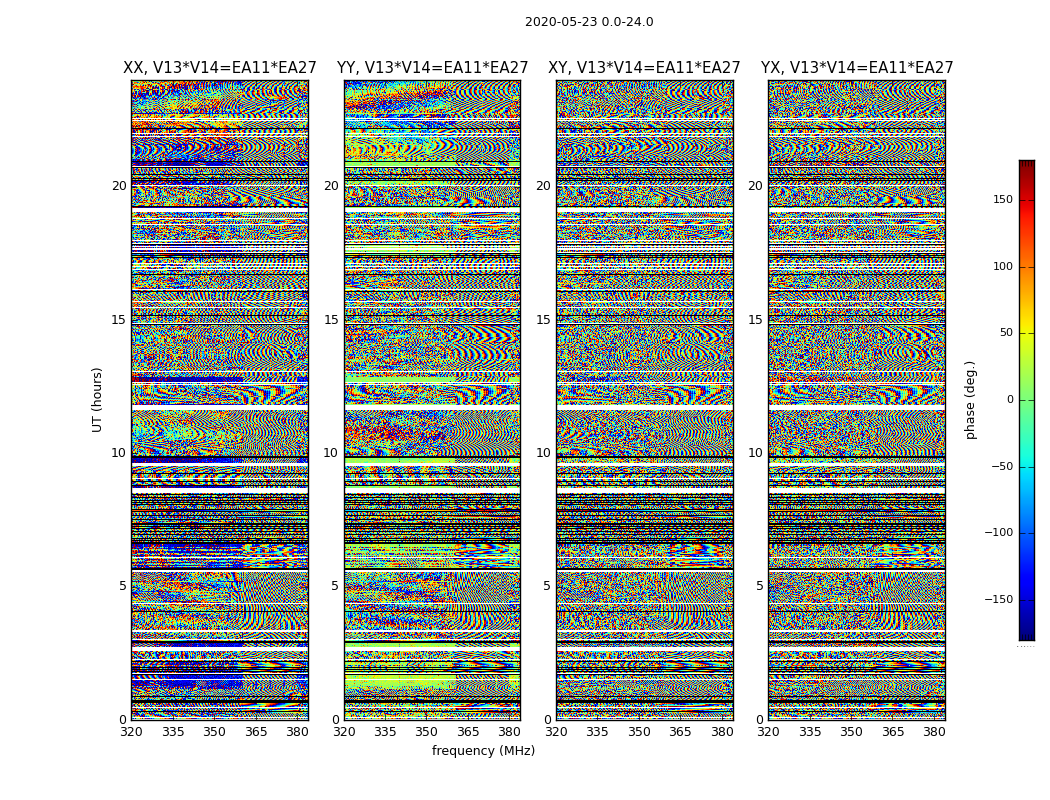This screenshot has width=1050, height=800.
Task: Click XX panel y-axis tick 20
Action: (119, 186)
